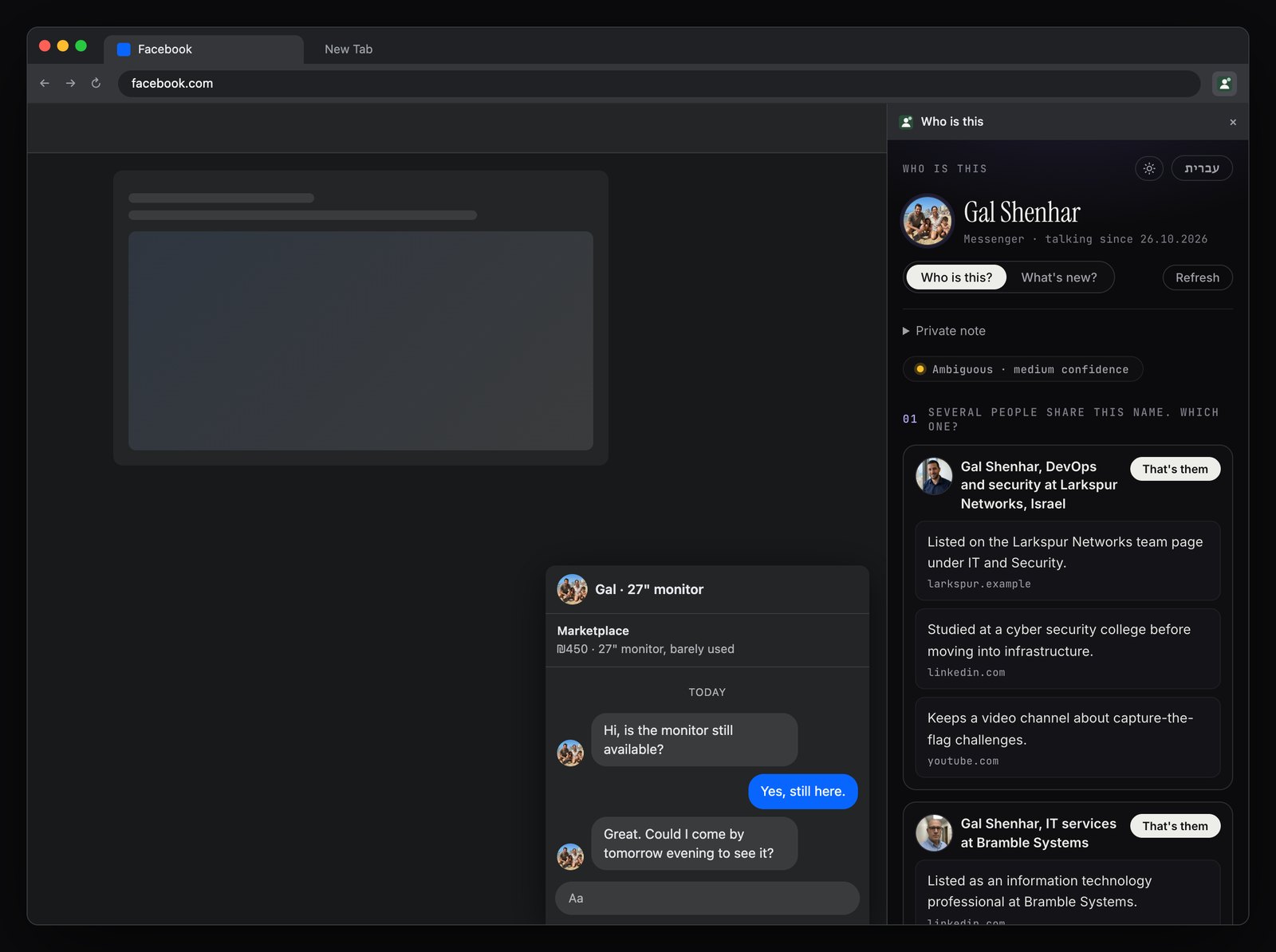Viewport: 1276px width, 952px height.
Task: Open the larkspur.example source card
Action: [x=1067, y=561]
